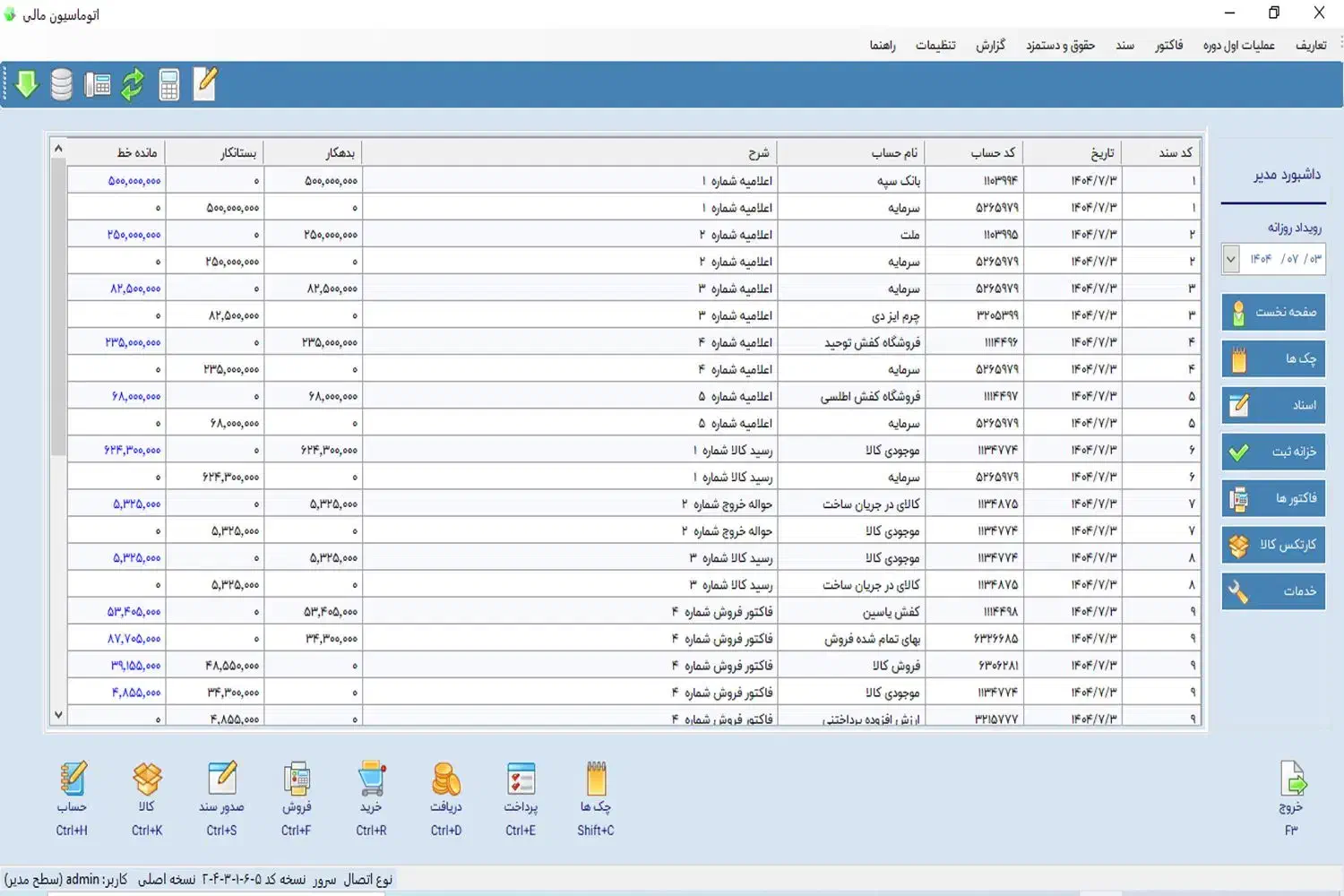Click the خزانه ثبت sidebar button
Viewport: 1344px width, 896px height.
pyautogui.click(x=1273, y=452)
